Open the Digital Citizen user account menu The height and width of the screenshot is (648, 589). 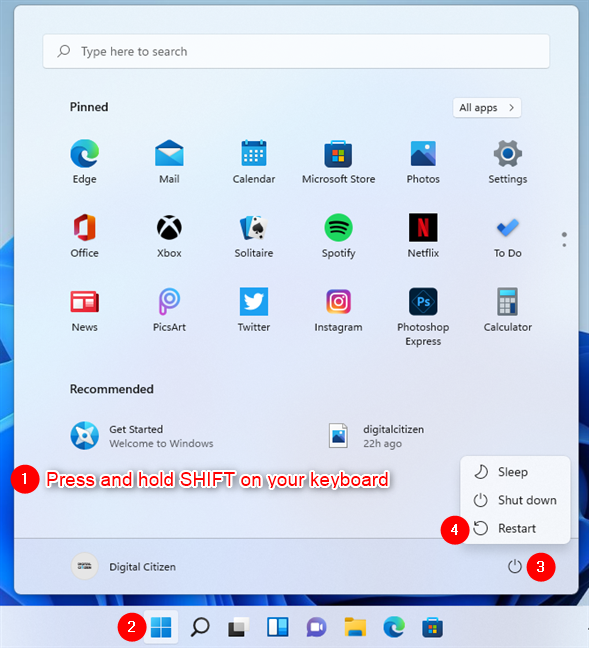124,567
